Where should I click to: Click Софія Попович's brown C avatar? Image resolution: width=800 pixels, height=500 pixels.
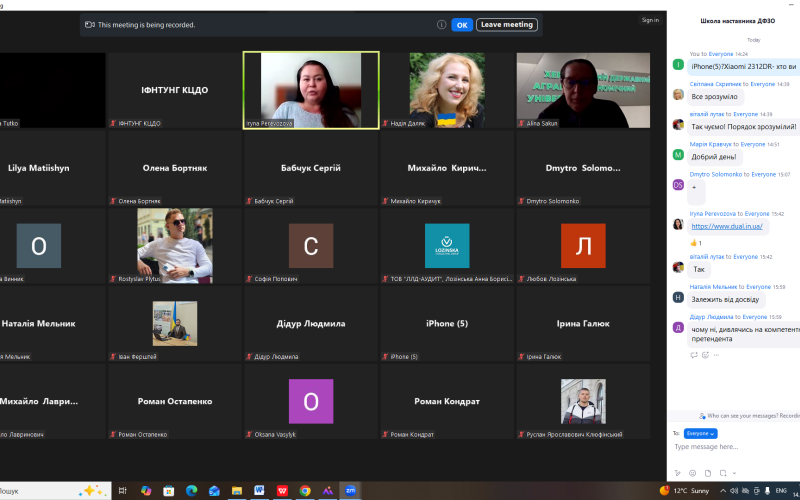pyautogui.click(x=311, y=245)
